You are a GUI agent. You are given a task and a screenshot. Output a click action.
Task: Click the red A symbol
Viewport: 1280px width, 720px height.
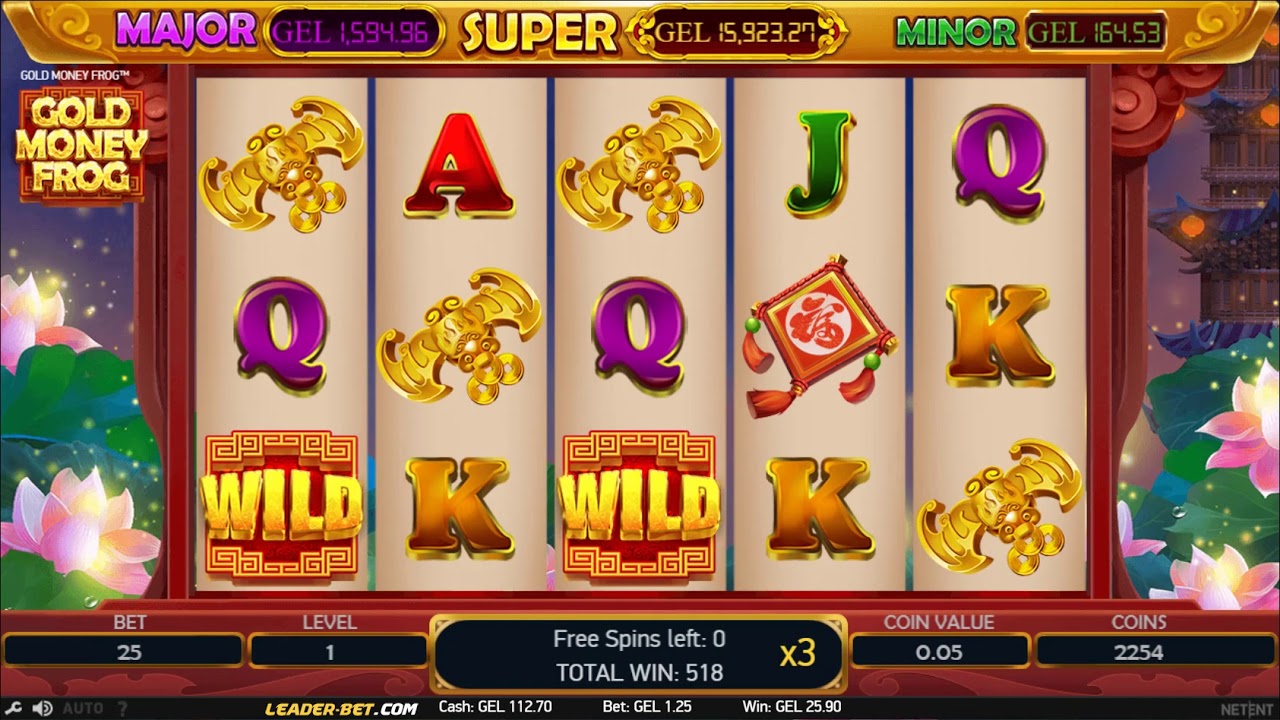(459, 165)
